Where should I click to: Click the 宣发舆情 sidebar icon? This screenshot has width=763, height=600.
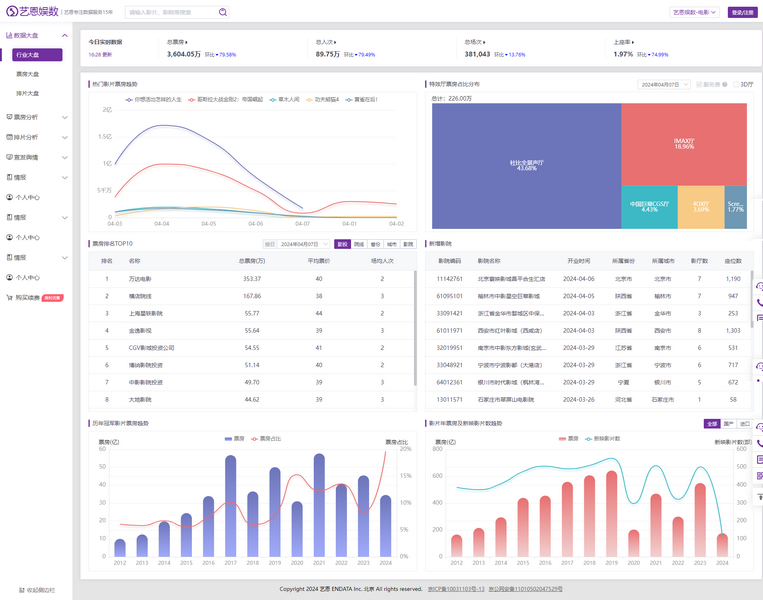click(9, 157)
